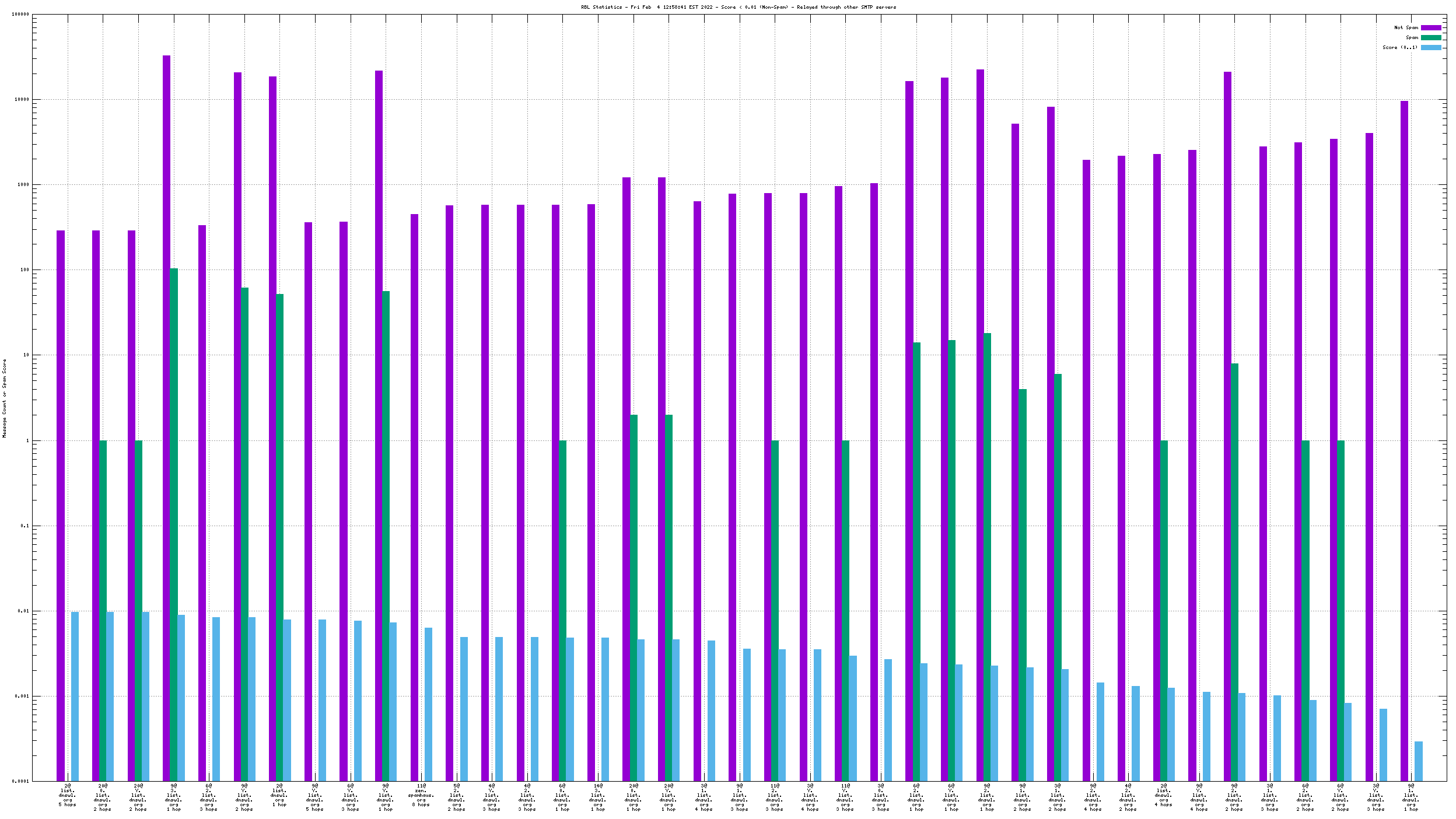Click the blue Score (0..1) legend swatch
This screenshot has height=819, width=1456.
coord(1430,47)
